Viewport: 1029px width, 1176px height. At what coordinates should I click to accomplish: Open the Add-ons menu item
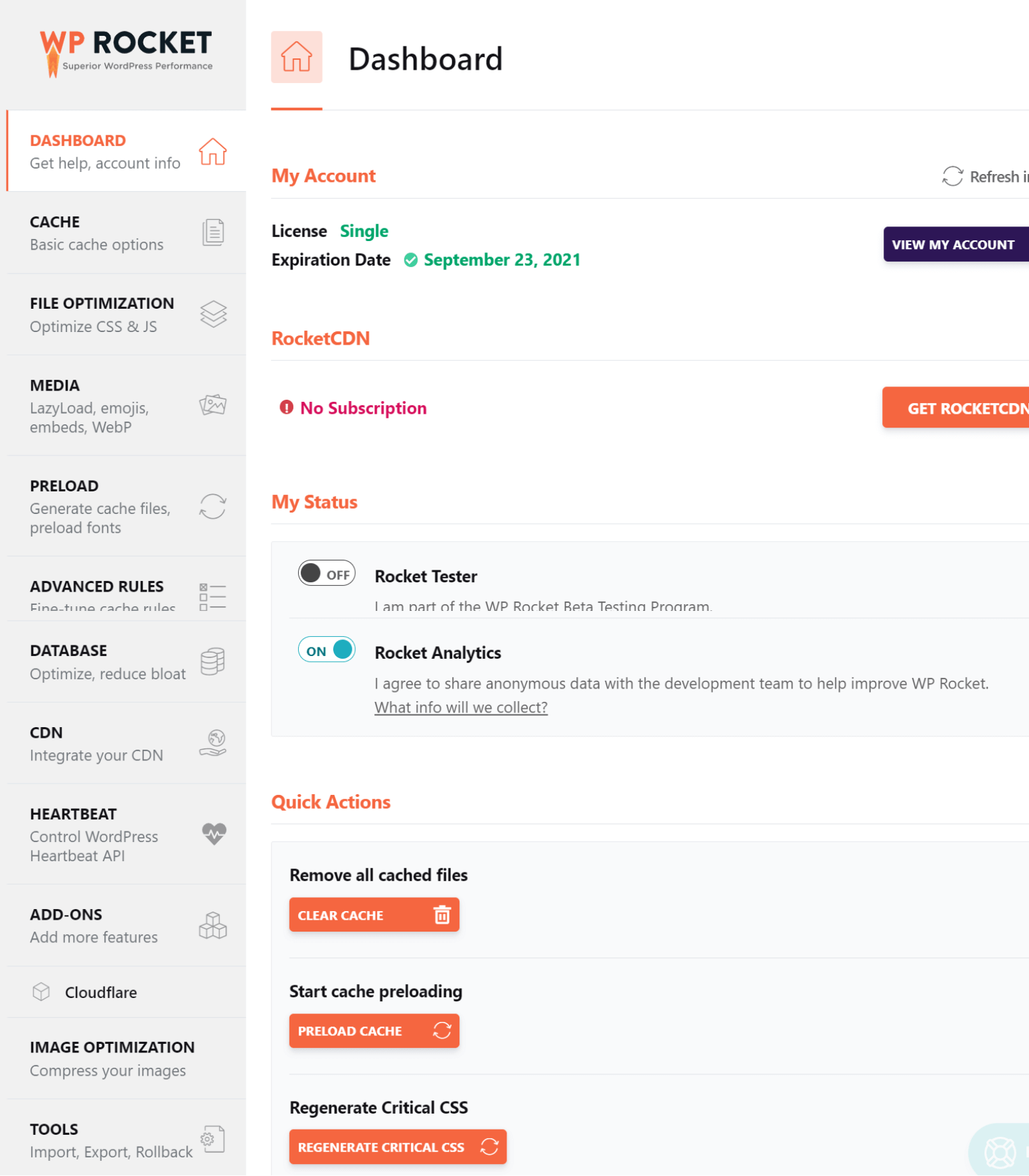tap(126, 925)
